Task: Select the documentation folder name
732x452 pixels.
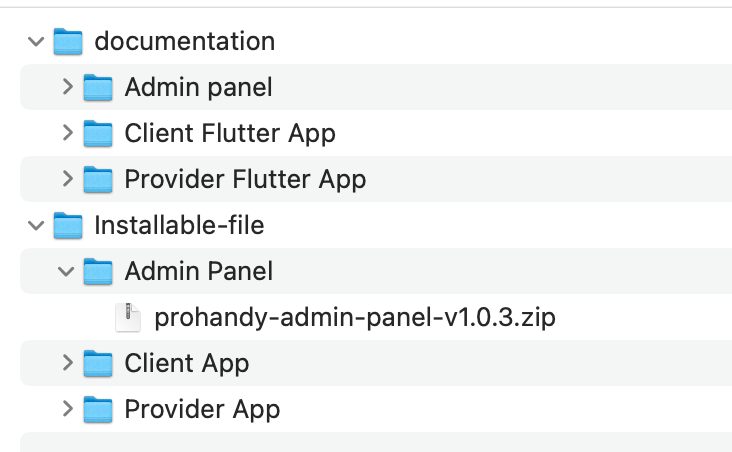Action: click(x=185, y=41)
